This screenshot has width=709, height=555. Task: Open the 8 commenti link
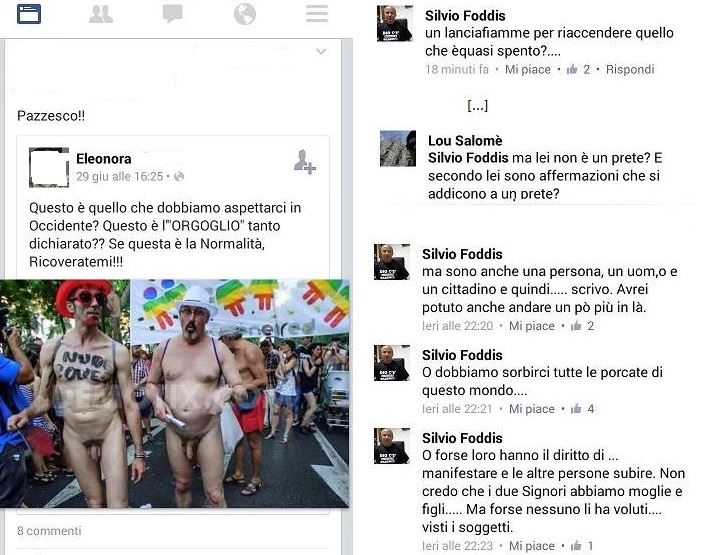[x=49, y=531]
